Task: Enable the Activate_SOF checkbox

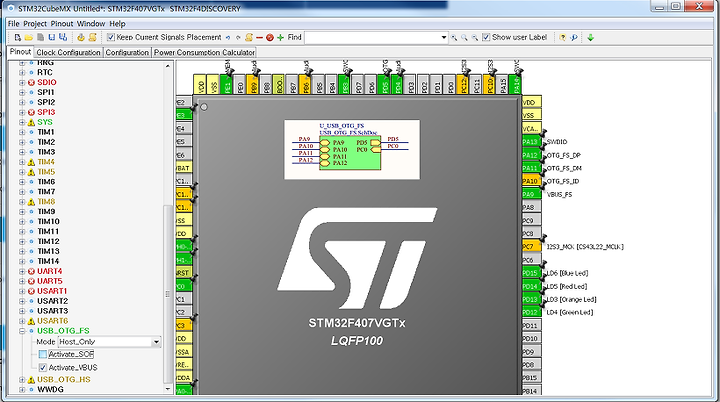Action: point(43,354)
